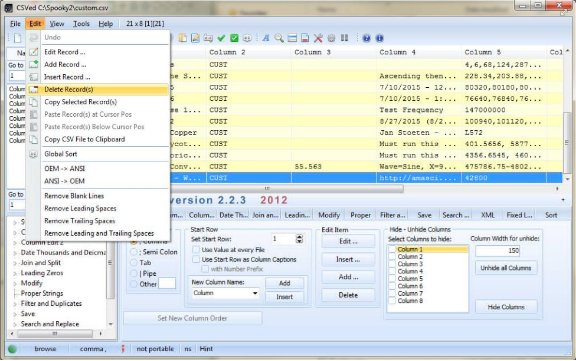Click the Add button next to New Column Name
576x361 pixels.
(x=284, y=283)
